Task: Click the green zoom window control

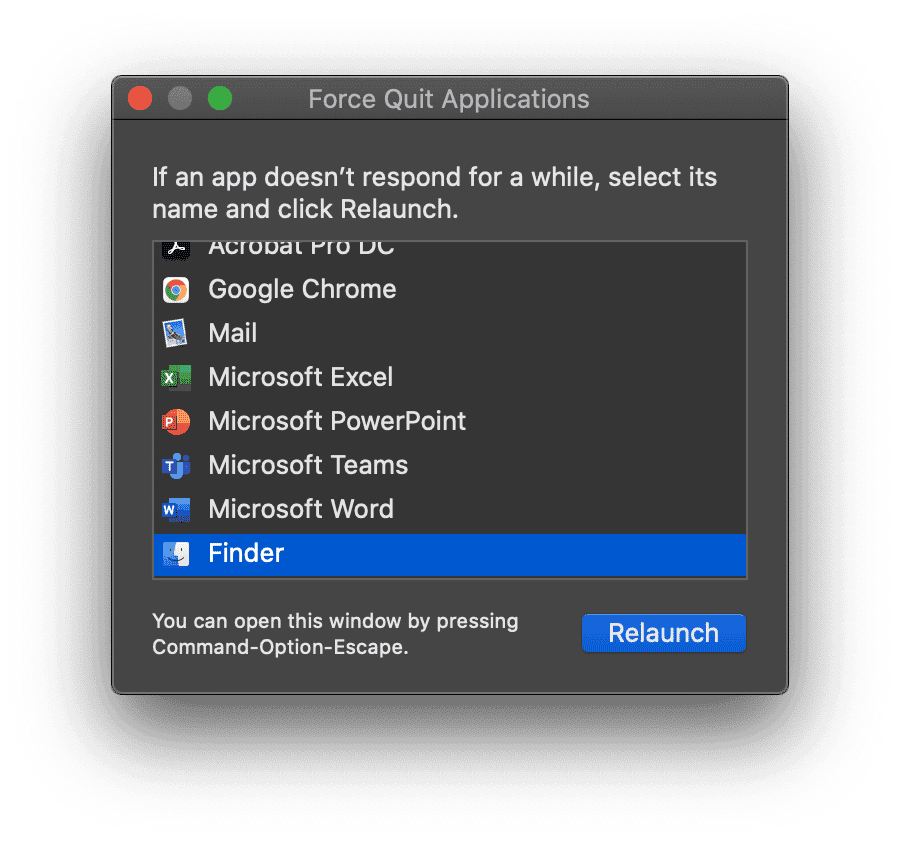Action: (219, 98)
